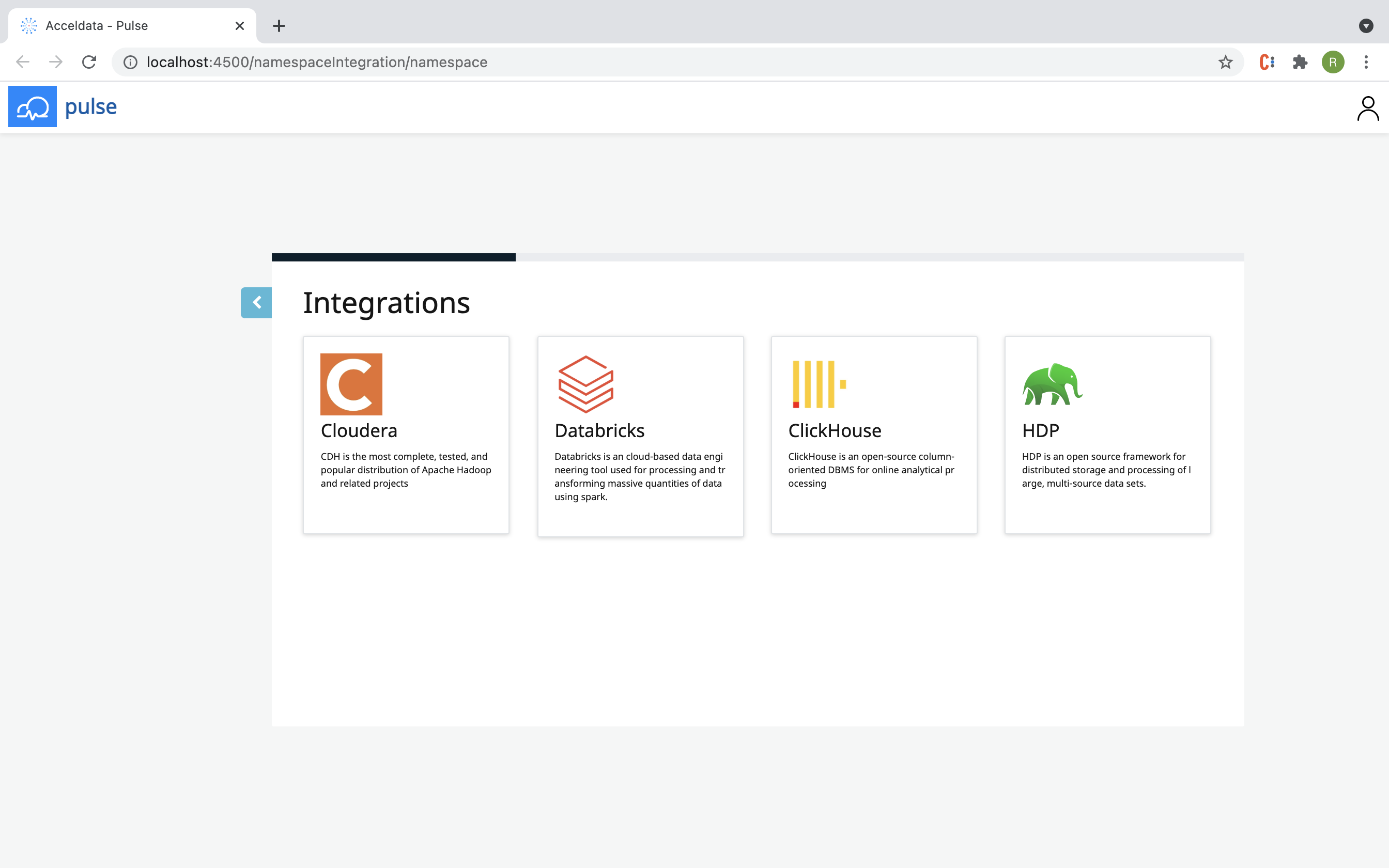
Task: Click the Cloudera card title
Action: (x=359, y=430)
